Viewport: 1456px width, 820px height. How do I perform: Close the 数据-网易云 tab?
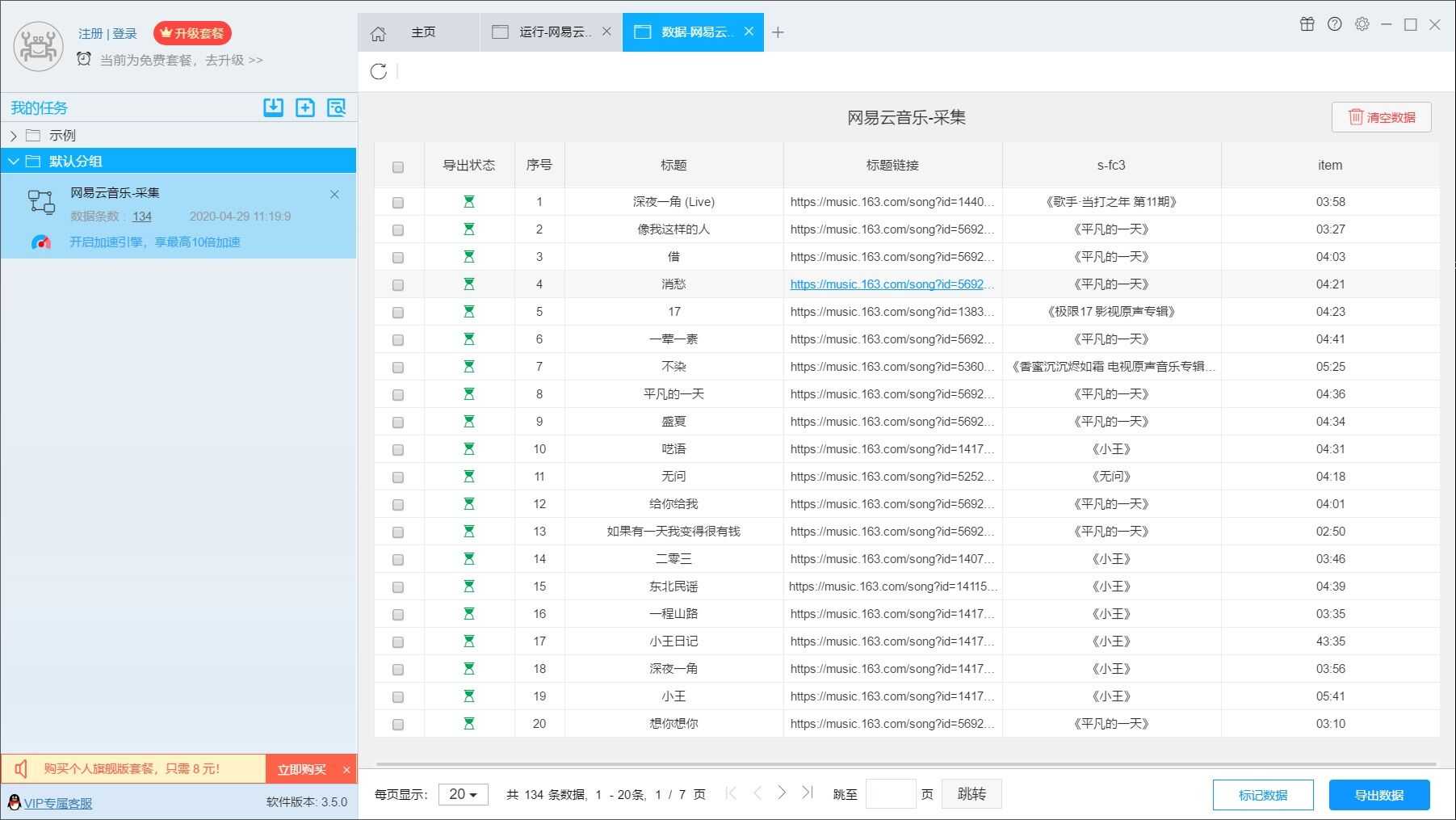pyautogui.click(x=749, y=32)
